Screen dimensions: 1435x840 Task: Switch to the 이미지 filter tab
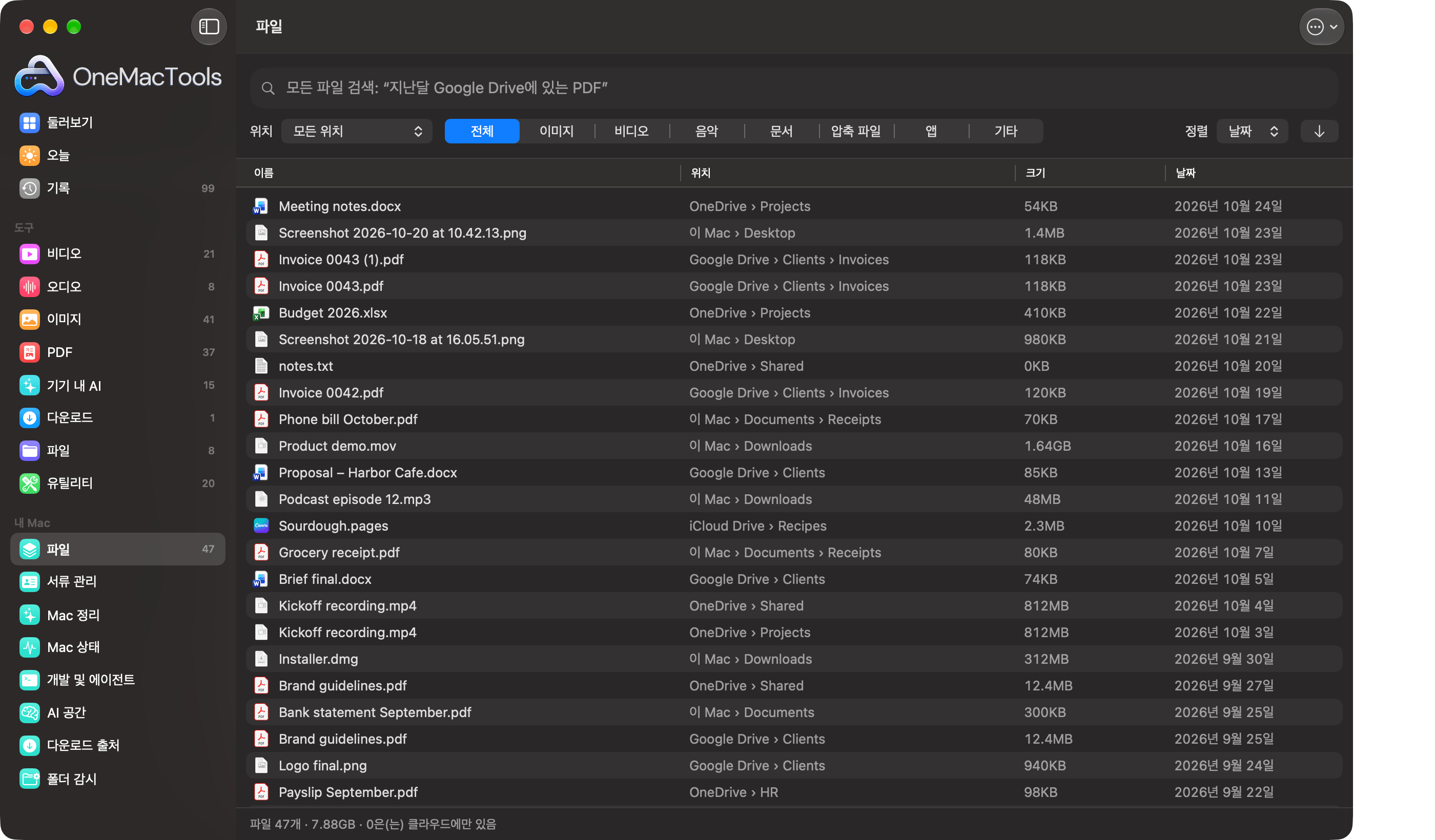click(557, 132)
